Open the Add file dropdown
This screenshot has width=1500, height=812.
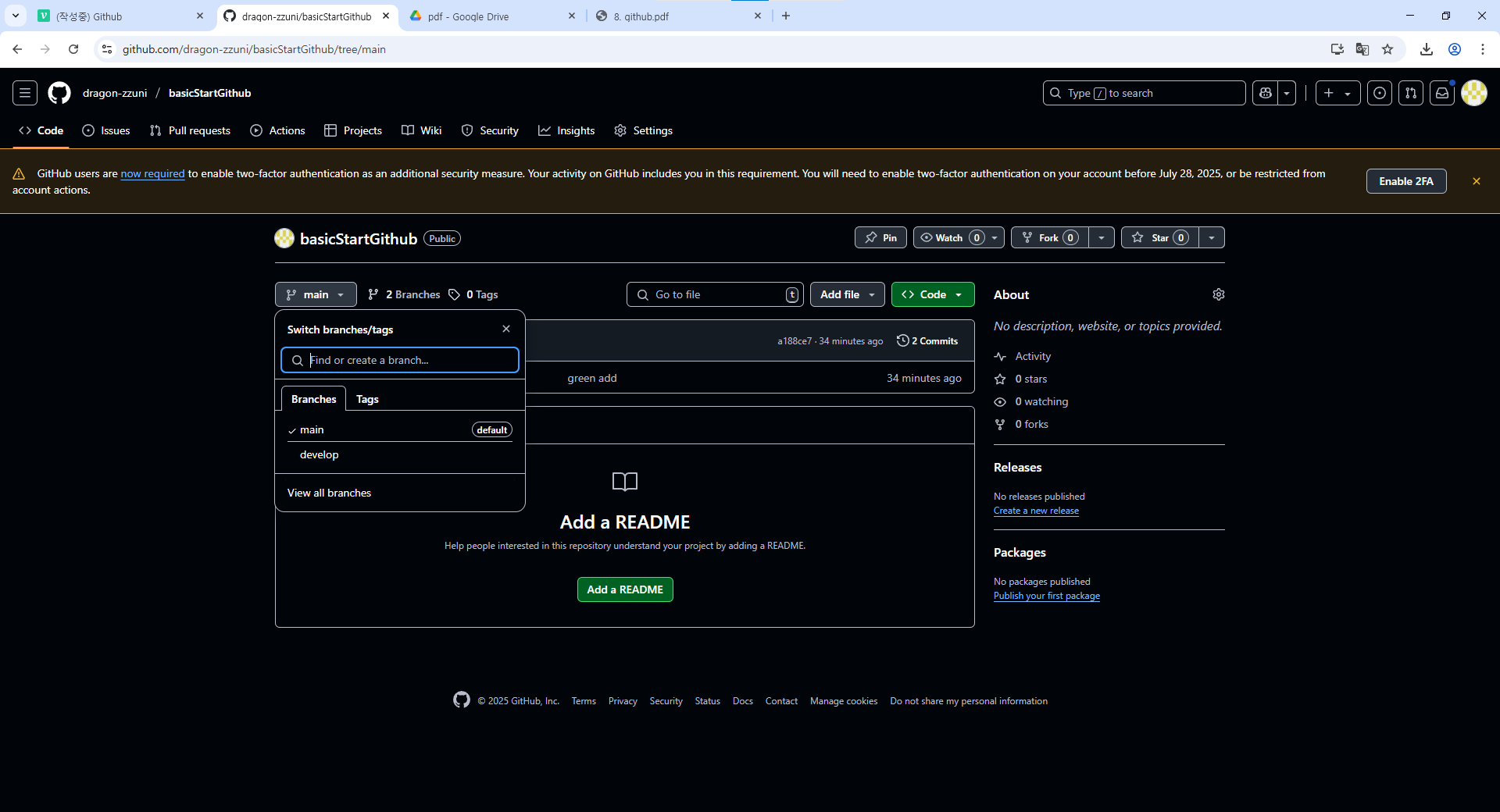click(848, 294)
